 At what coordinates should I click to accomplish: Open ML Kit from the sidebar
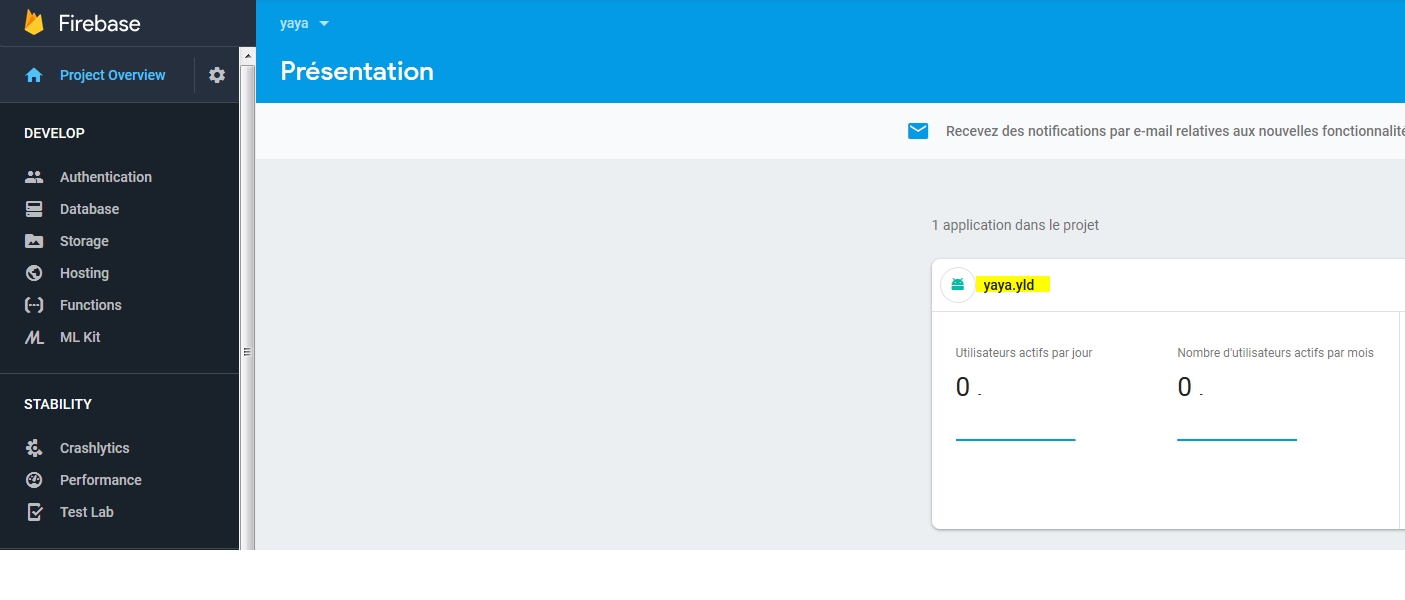(x=80, y=337)
